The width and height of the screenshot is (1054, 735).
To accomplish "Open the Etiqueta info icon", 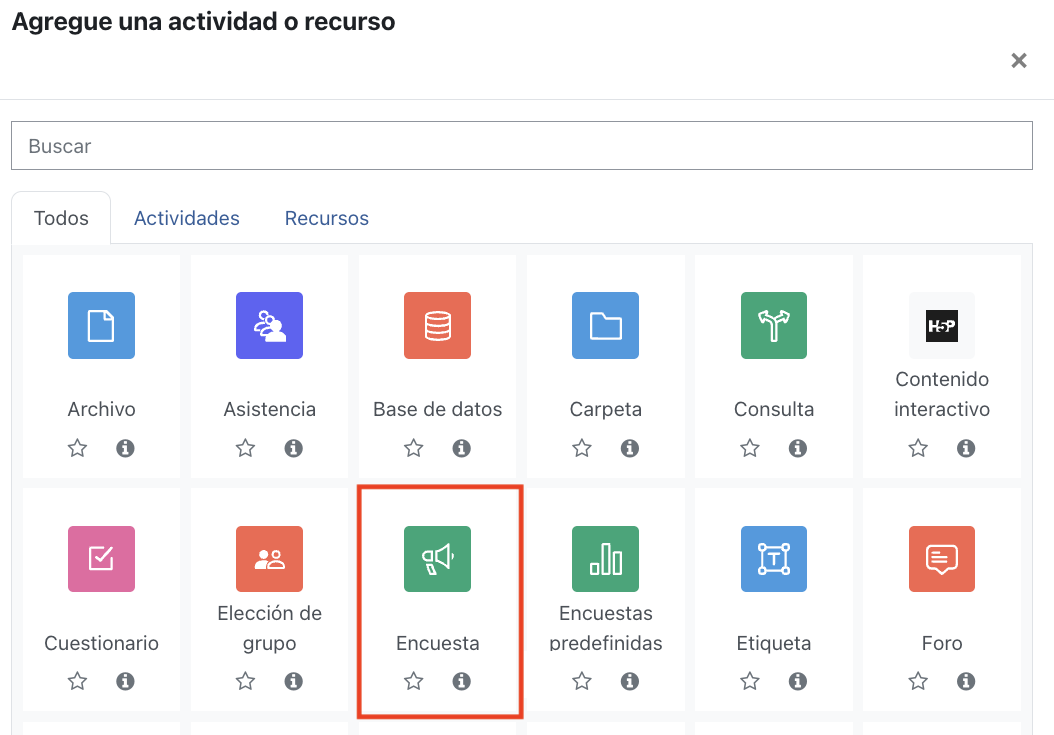I will [797, 681].
